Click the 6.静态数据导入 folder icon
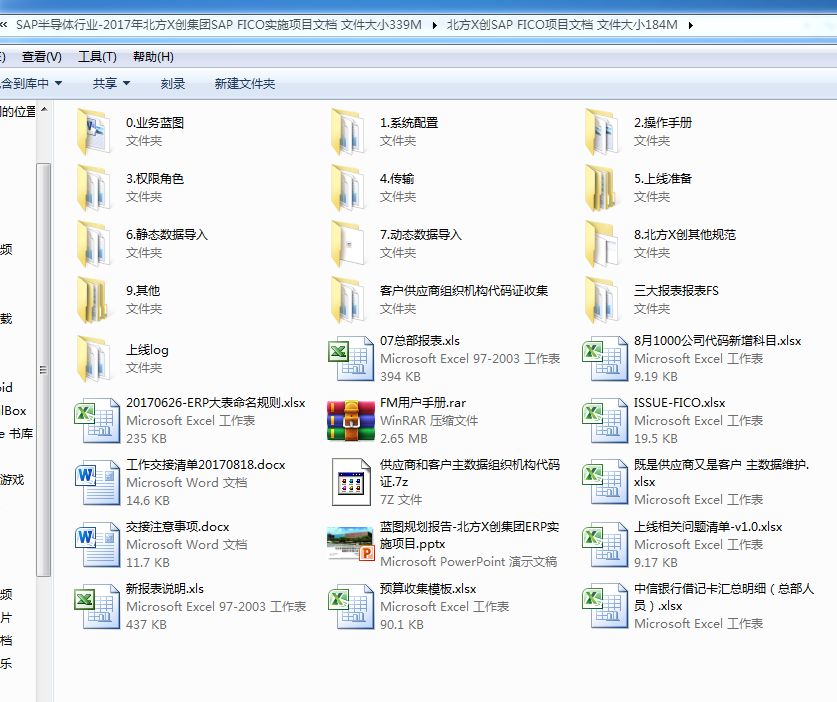 pos(94,243)
